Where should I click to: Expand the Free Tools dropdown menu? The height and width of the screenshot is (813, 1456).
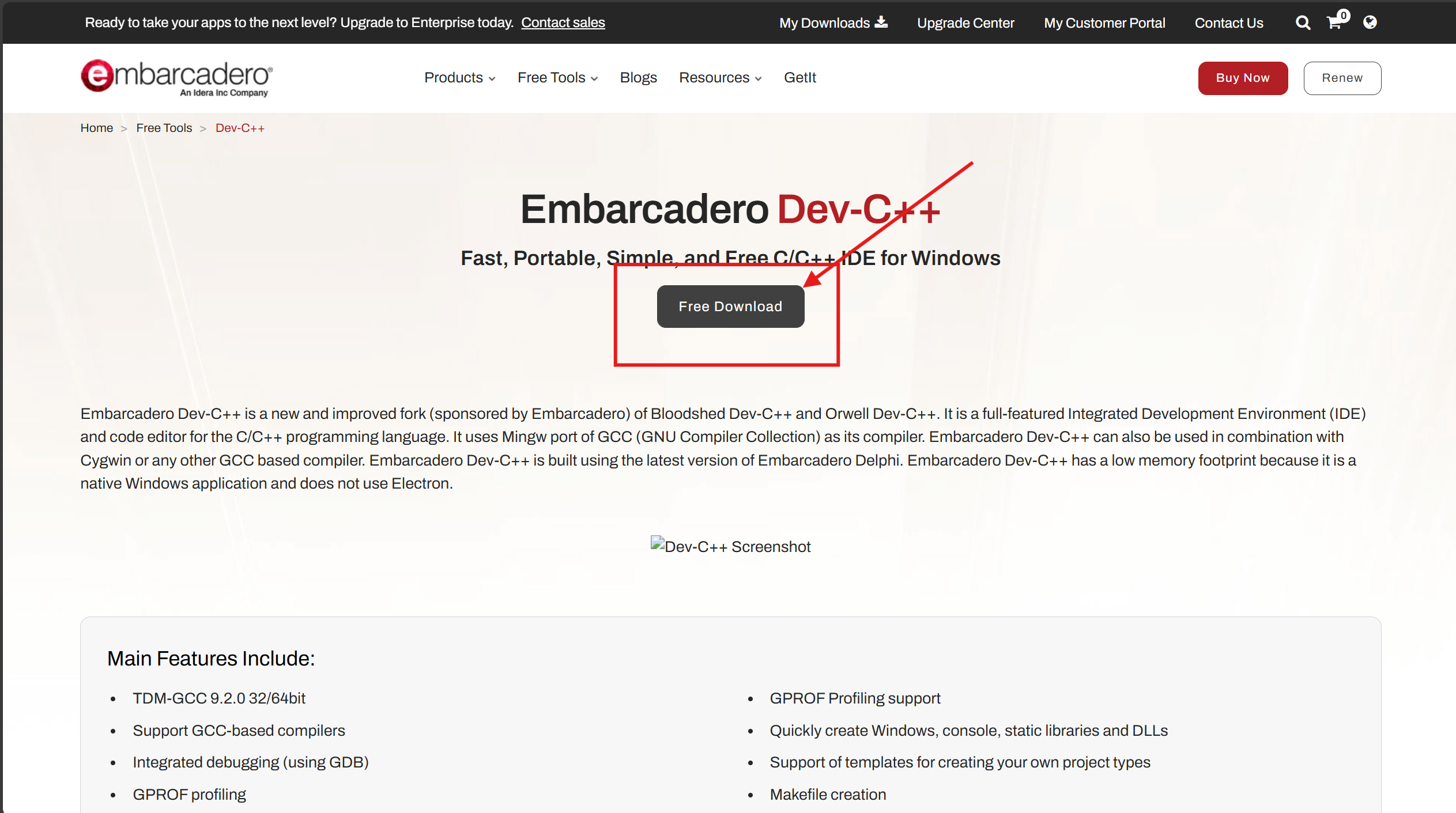coord(557,78)
